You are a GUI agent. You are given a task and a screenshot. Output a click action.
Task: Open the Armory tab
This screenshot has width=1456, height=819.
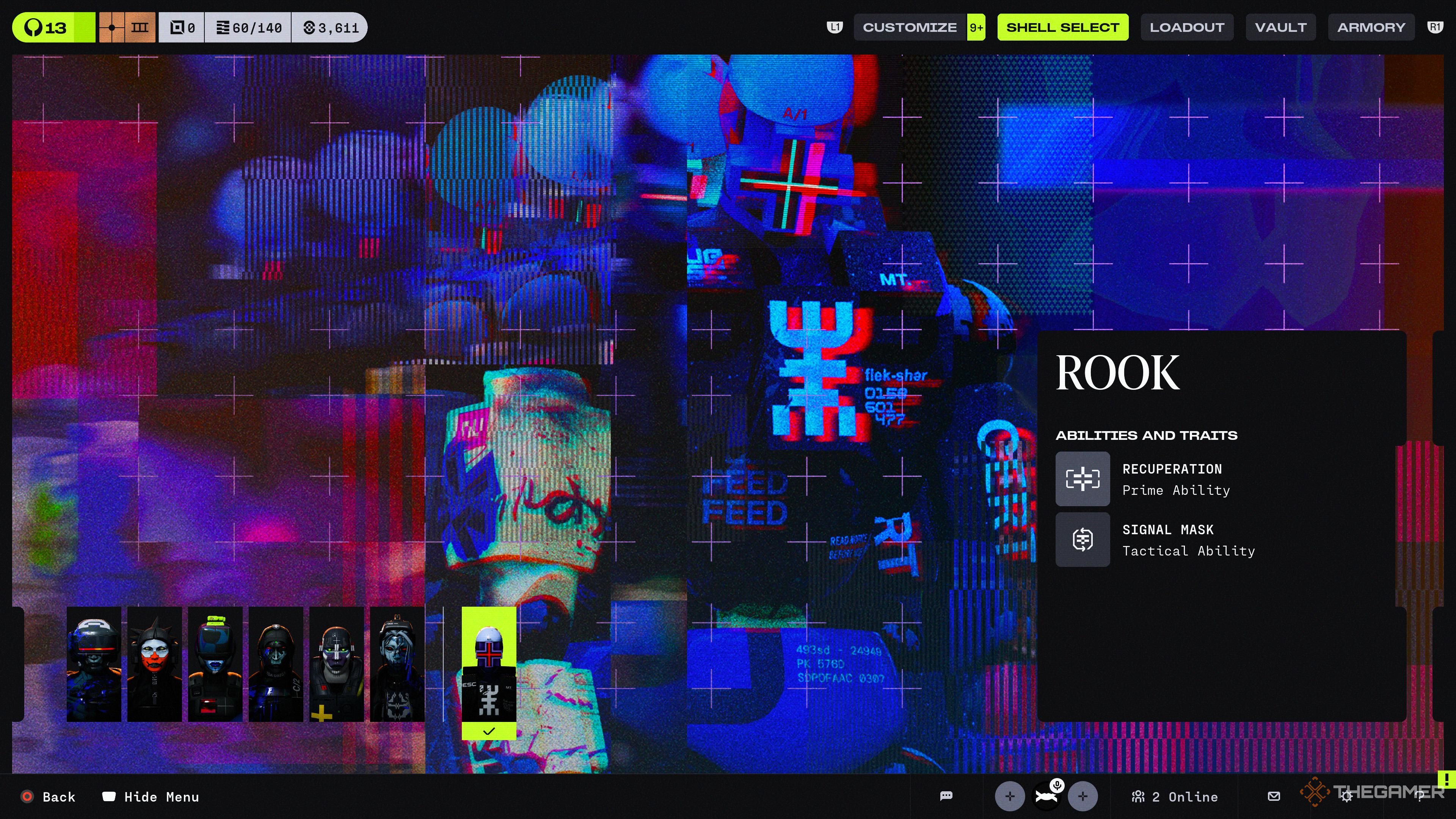tap(1371, 27)
